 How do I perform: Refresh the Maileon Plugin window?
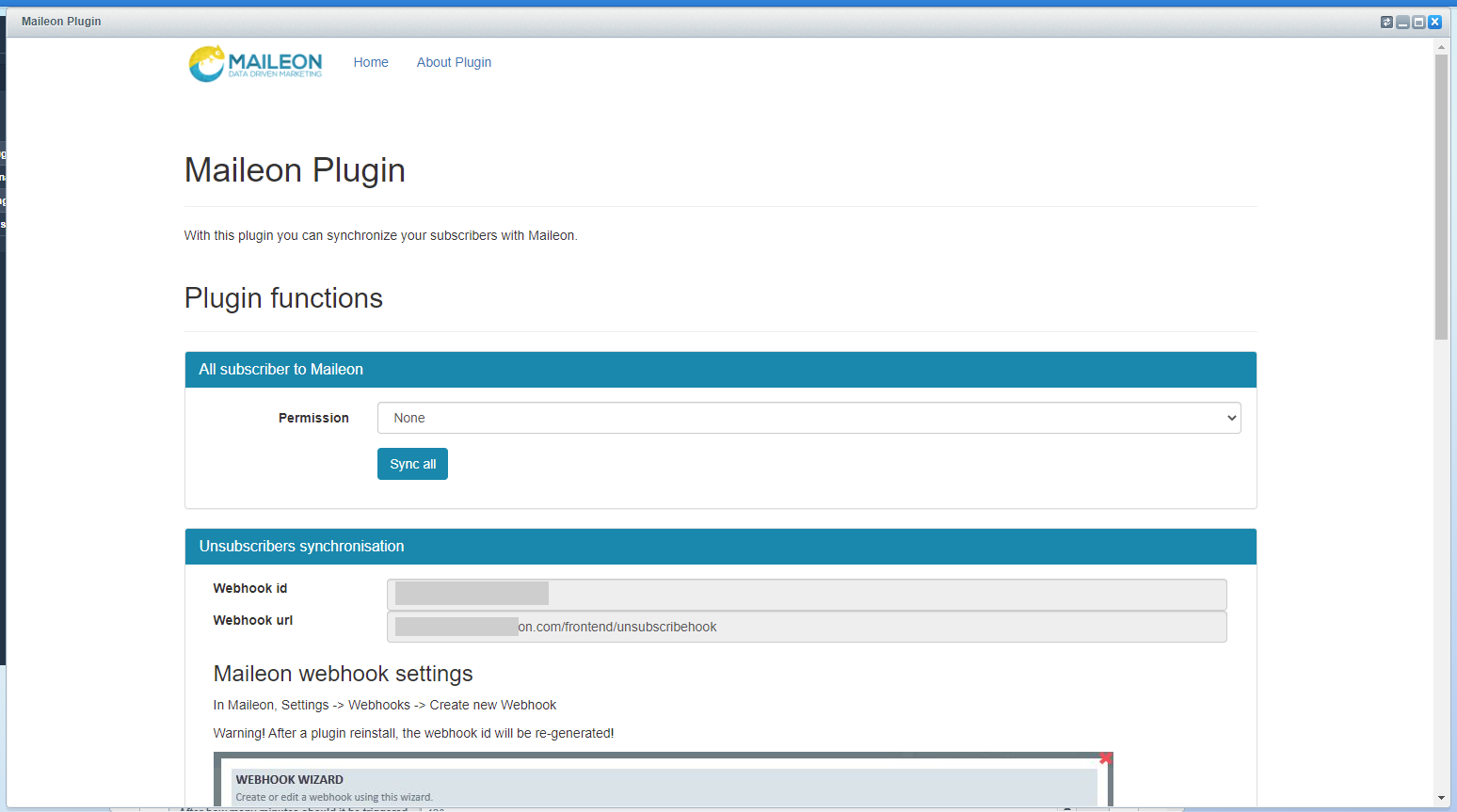click(1386, 22)
